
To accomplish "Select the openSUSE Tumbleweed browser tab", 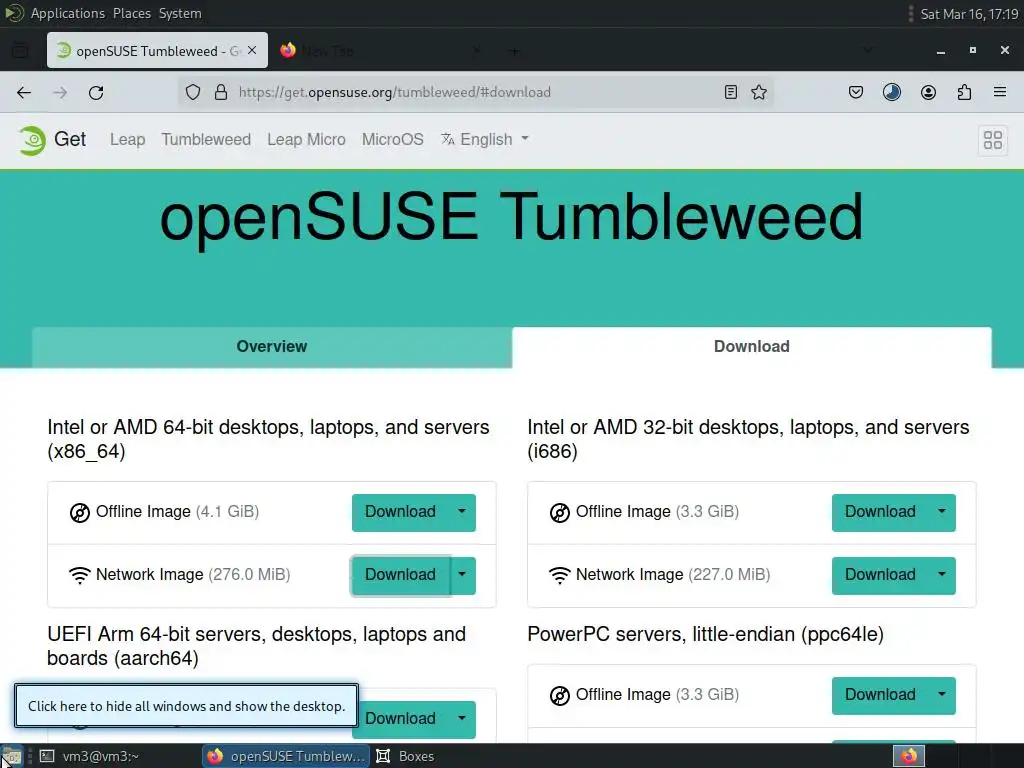I will pyautogui.click(x=157, y=50).
